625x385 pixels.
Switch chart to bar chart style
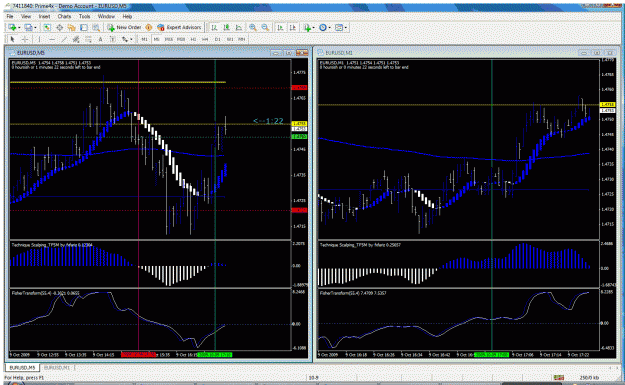[x=214, y=27]
